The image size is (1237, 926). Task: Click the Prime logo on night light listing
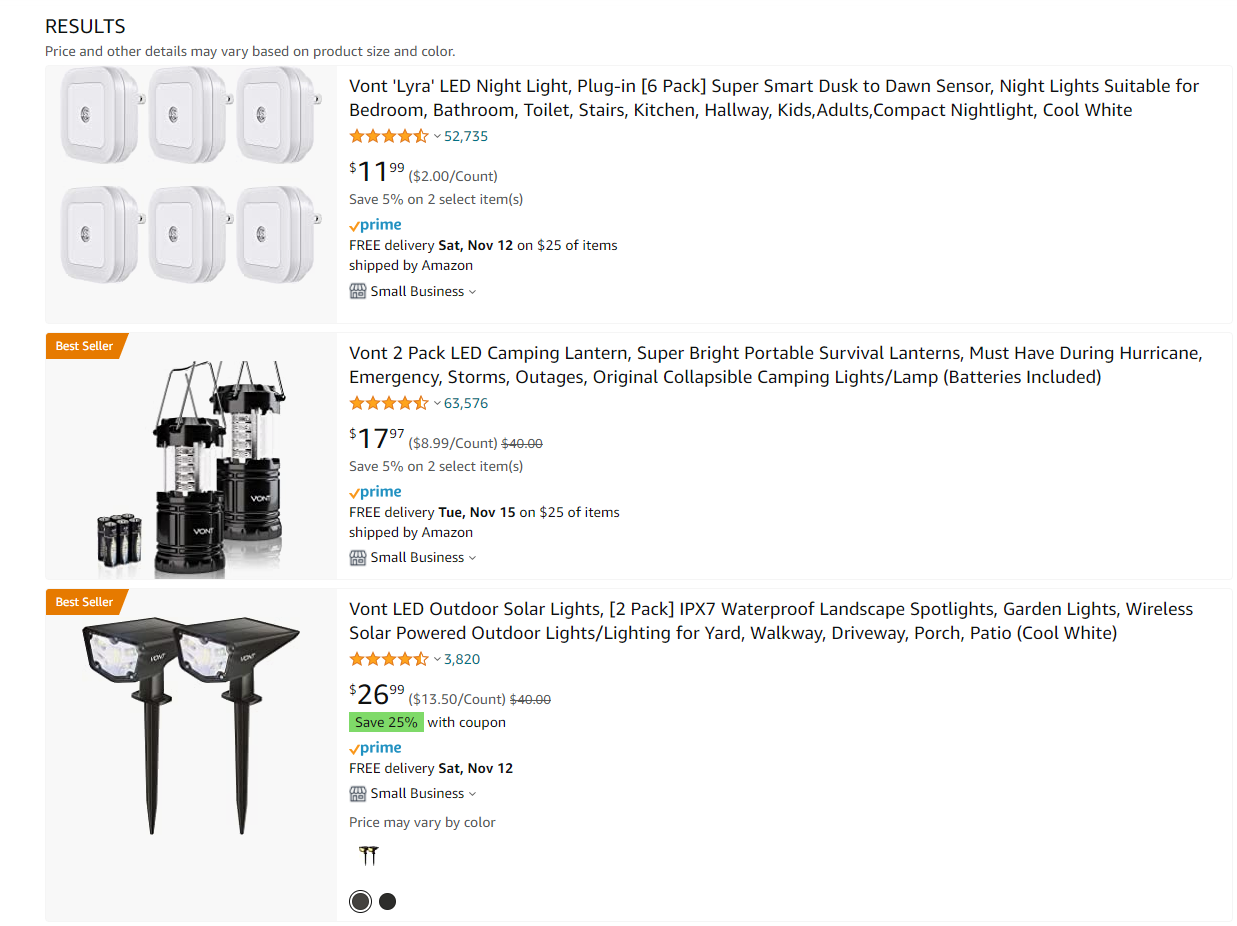click(375, 225)
